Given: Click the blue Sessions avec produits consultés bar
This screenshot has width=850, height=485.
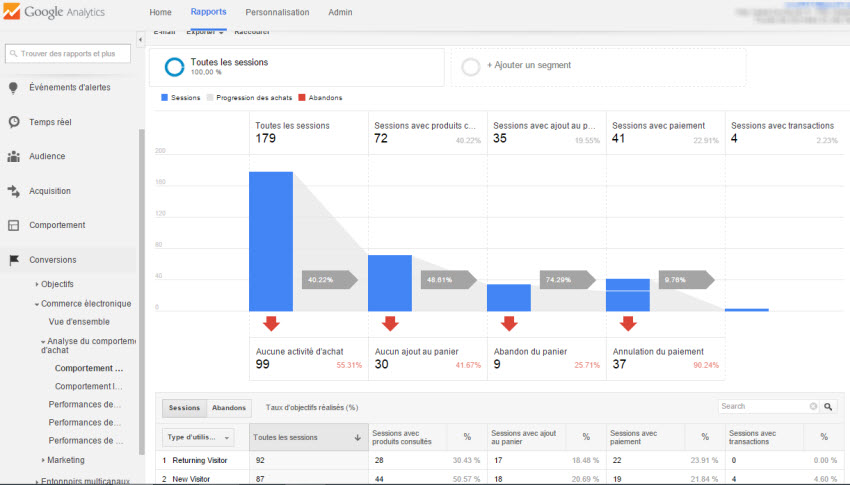Looking at the screenshot, I should coord(390,283).
